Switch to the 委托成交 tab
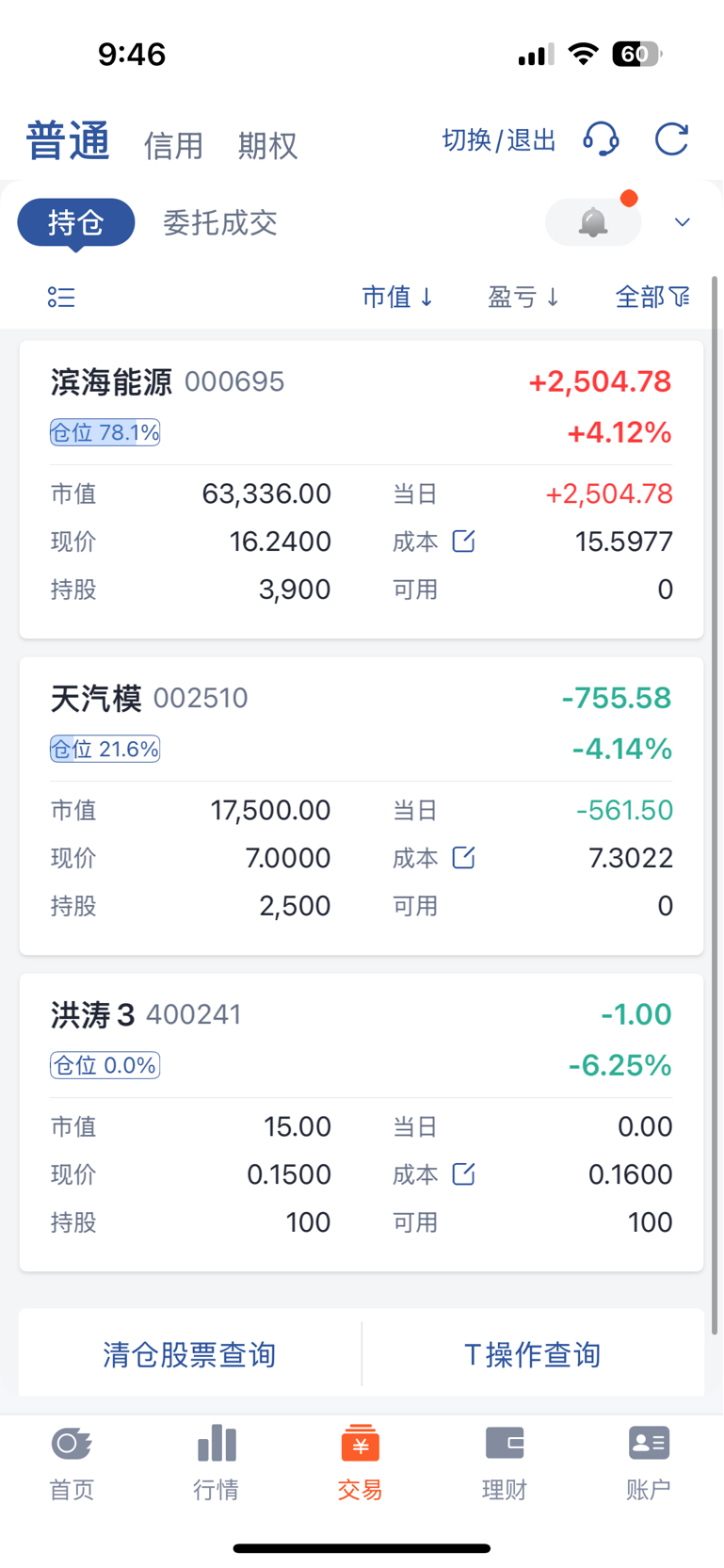This screenshot has height=1568, width=724. (220, 223)
